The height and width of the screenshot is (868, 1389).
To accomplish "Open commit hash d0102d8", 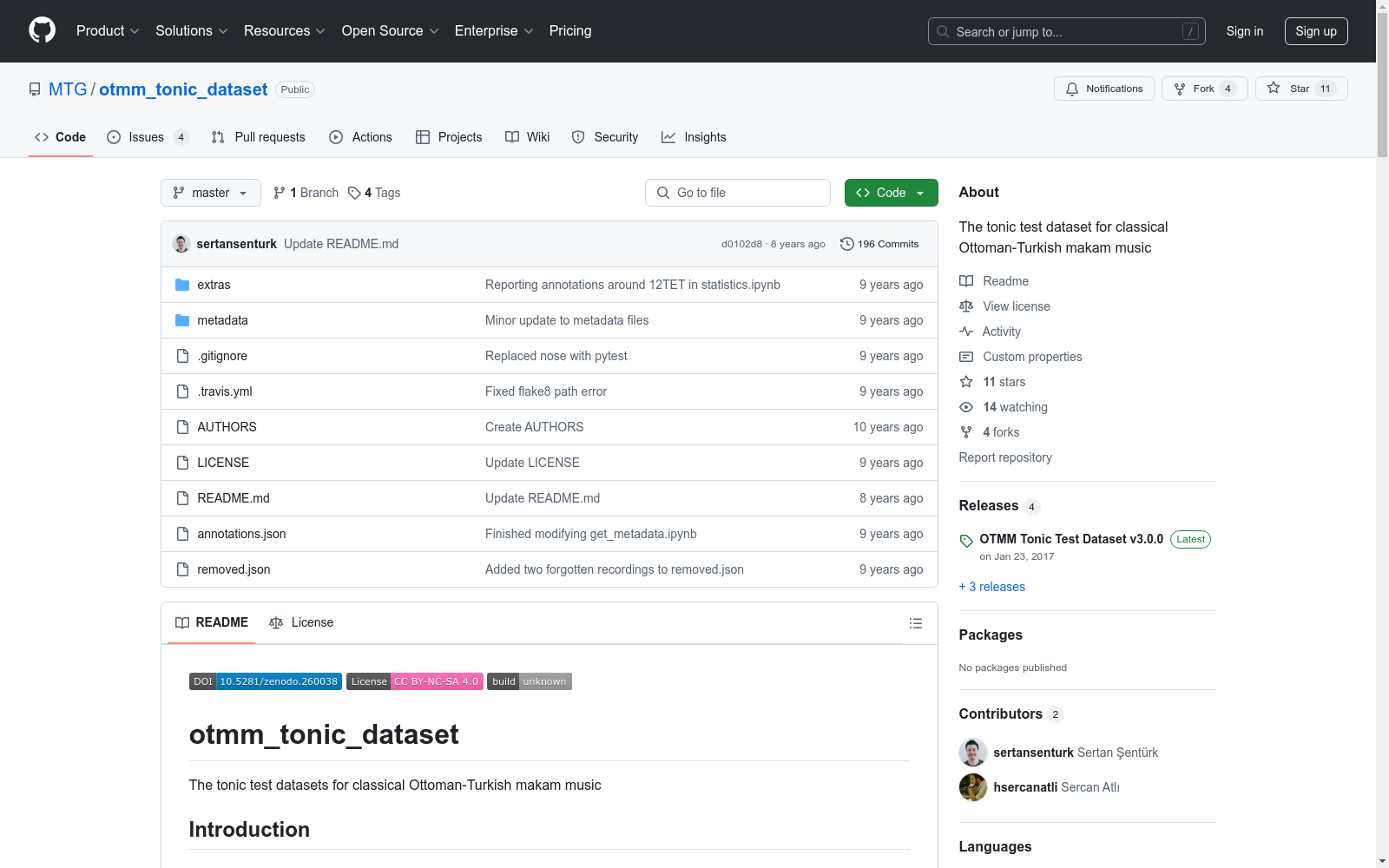I will click(x=741, y=244).
